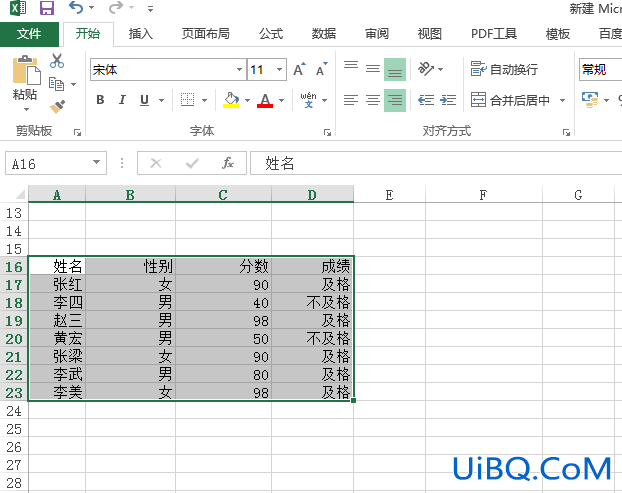The image size is (622, 493).
Task: Select row 24 header
Action: tap(14, 411)
